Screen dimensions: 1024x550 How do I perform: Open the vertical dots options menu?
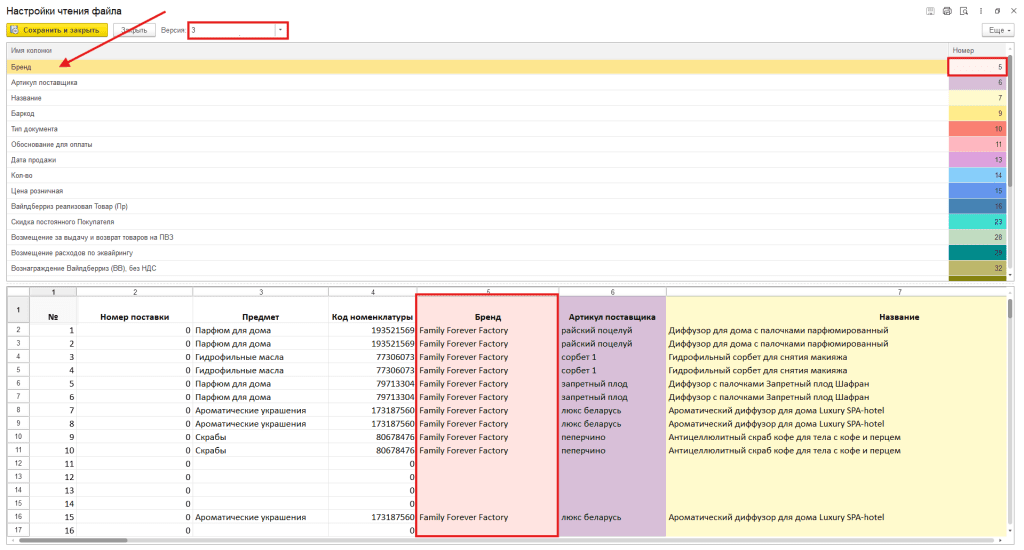coord(980,10)
